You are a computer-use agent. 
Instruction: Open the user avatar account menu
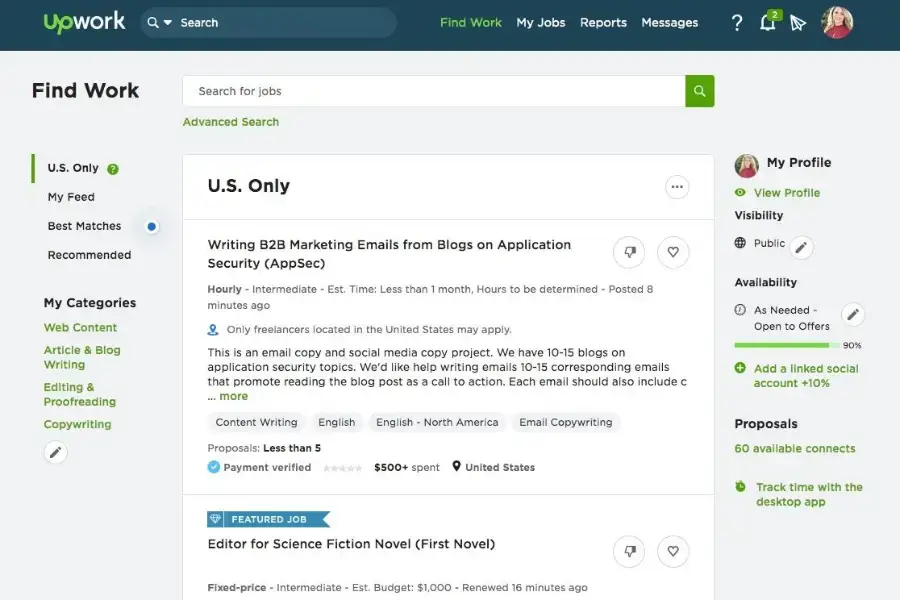(837, 22)
